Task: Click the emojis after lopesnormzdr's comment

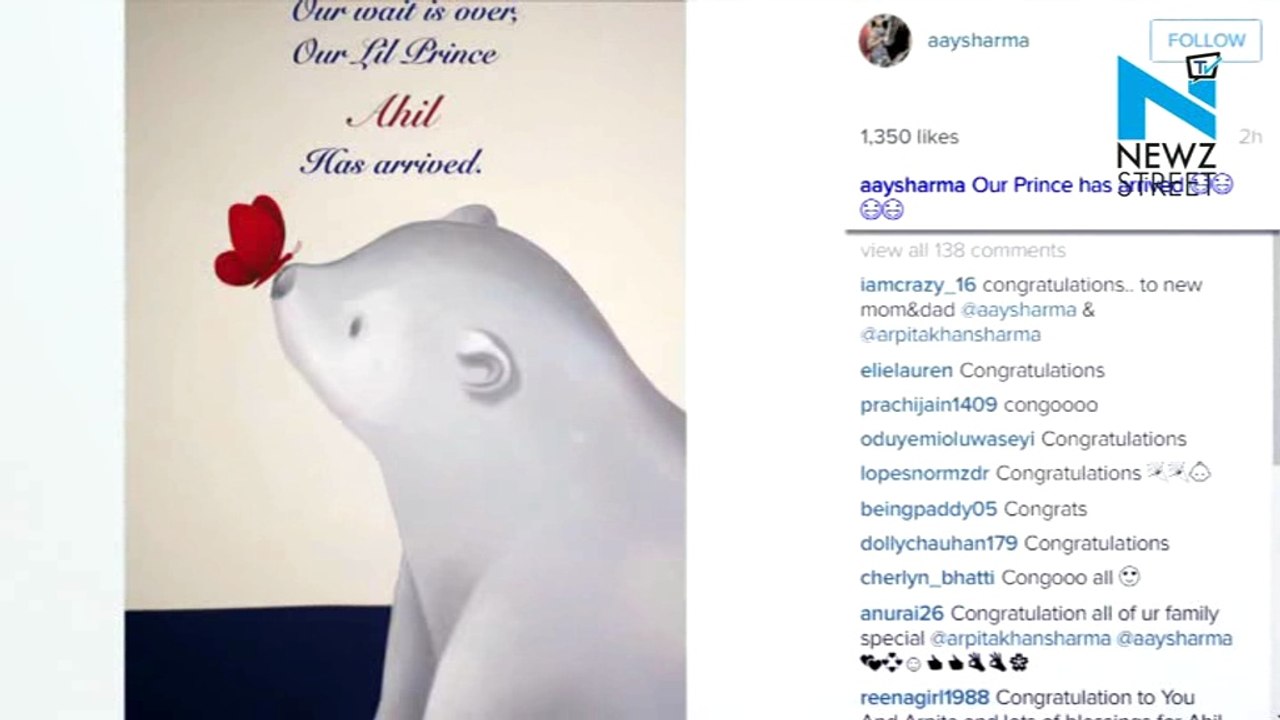Action: tap(1179, 473)
